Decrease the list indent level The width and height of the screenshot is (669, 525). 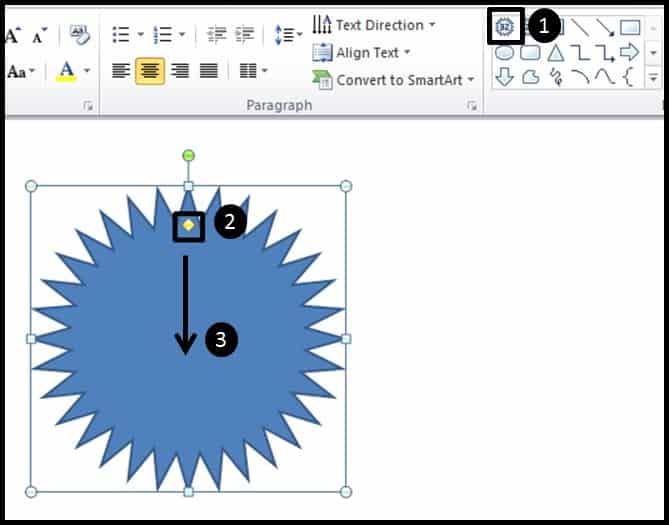click(x=216, y=35)
